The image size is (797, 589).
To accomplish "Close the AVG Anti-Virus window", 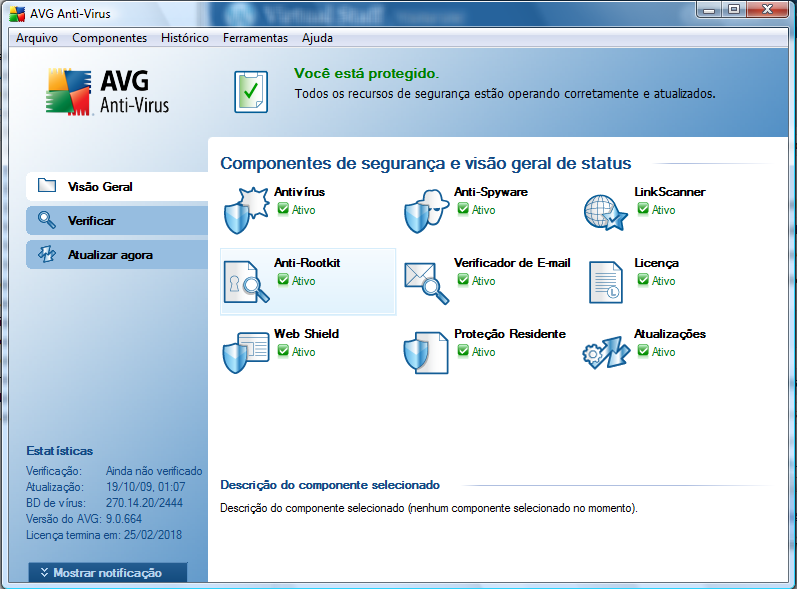I will pos(768,10).
